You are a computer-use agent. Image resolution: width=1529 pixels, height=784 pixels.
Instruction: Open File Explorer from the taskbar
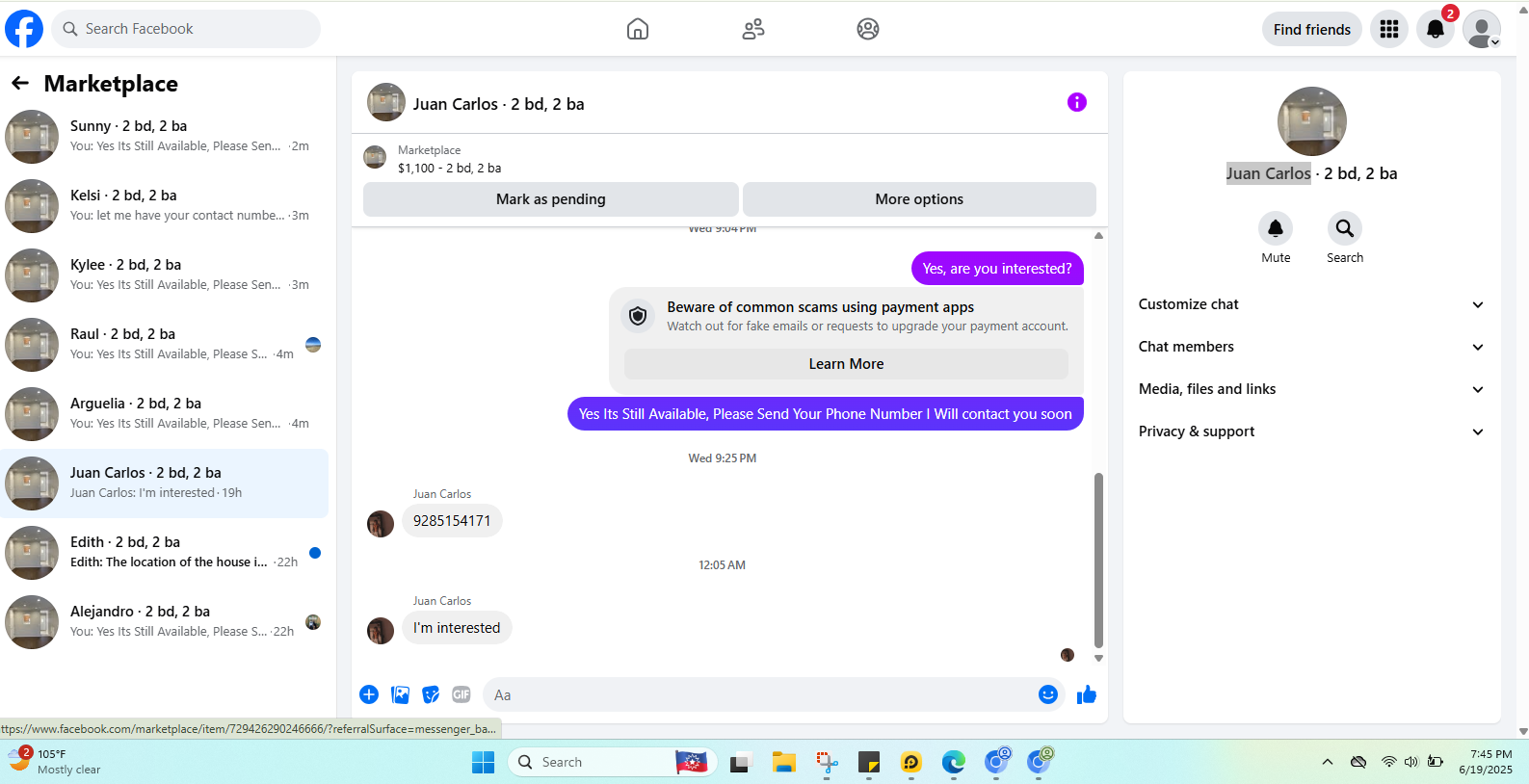point(783,762)
